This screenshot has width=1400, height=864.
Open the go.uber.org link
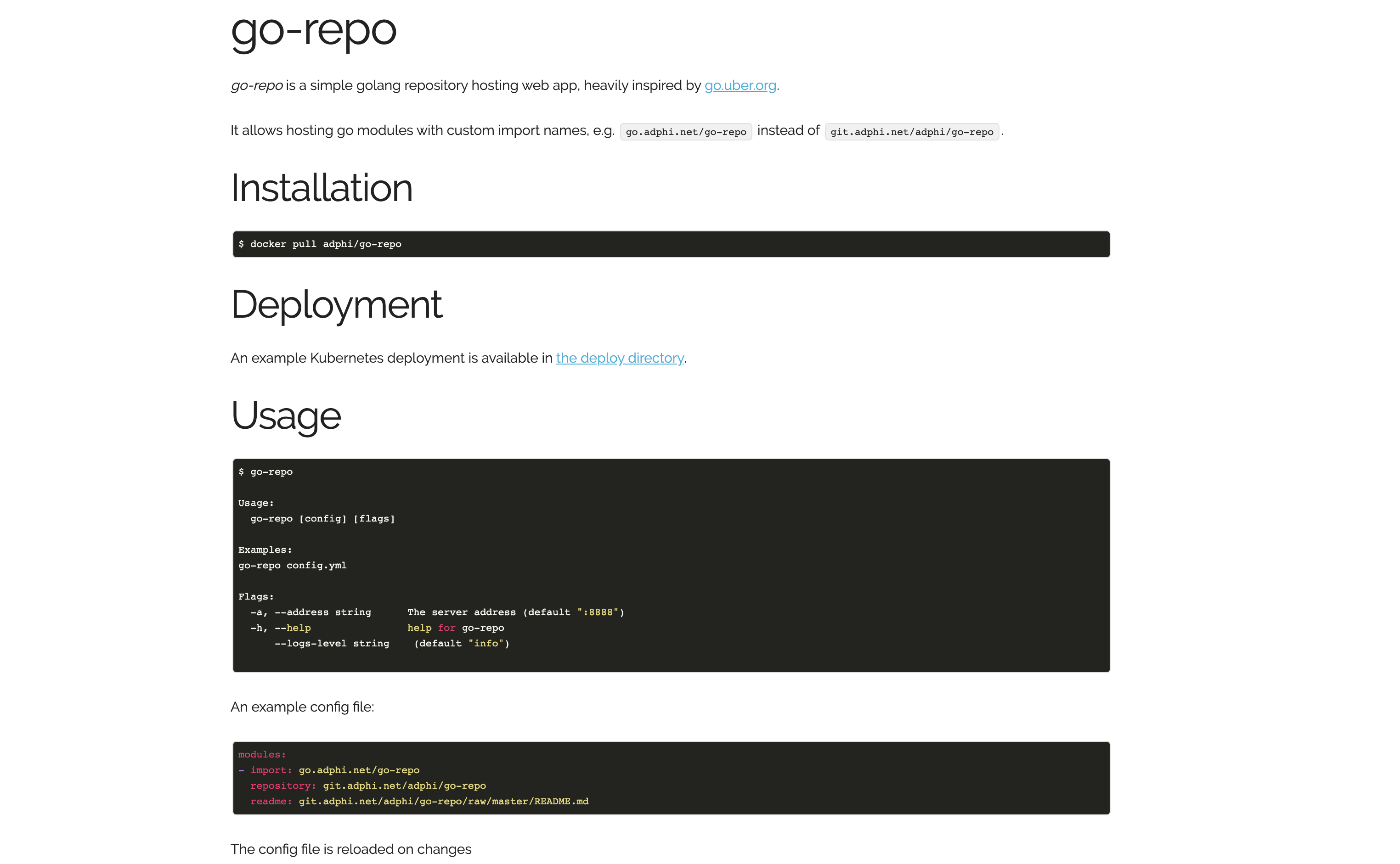(x=740, y=85)
